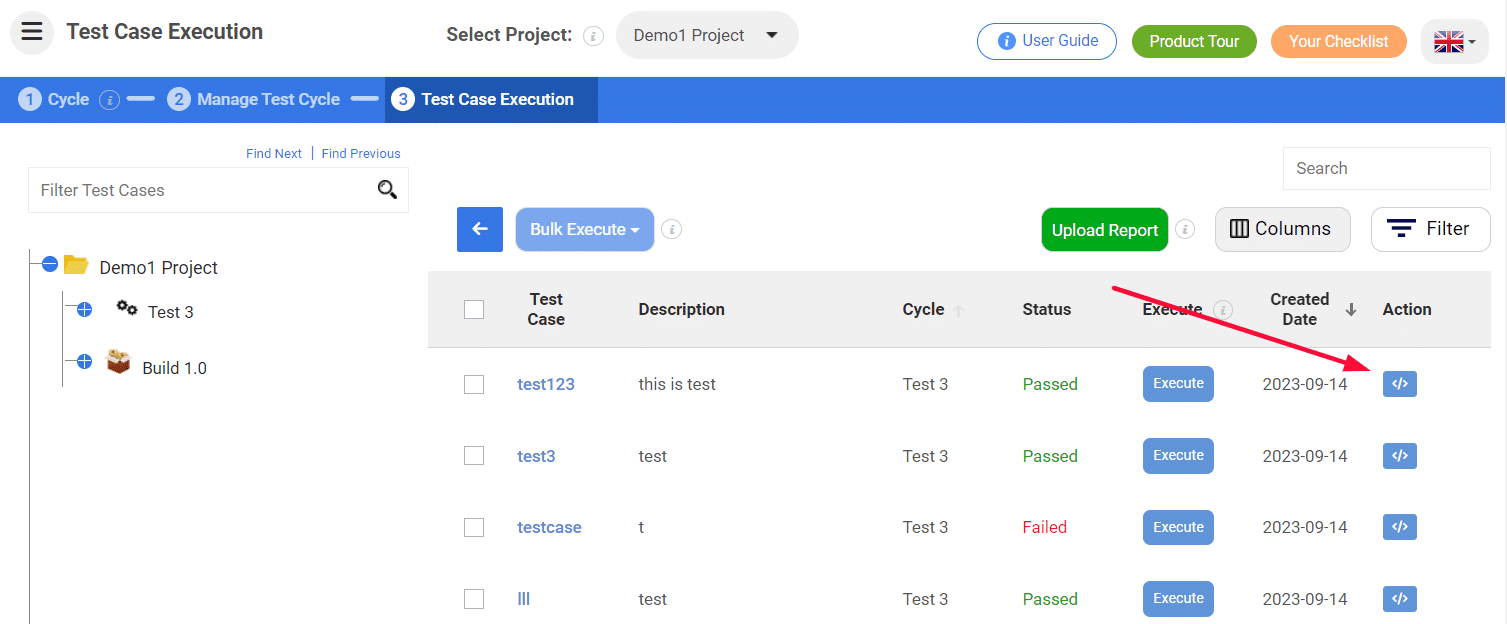Click the Failed status in testcase row
Image resolution: width=1507 pixels, height=624 pixels.
[x=1045, y=527]
